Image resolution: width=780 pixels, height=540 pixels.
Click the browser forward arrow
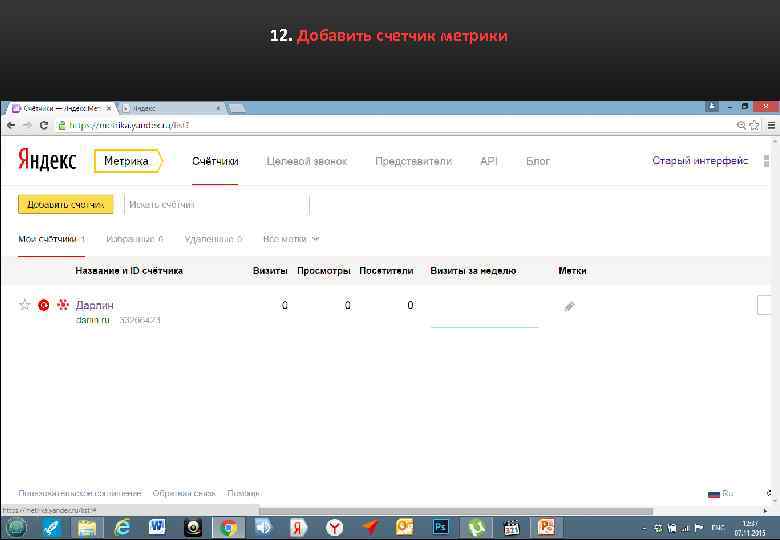(x=27, y=125)
